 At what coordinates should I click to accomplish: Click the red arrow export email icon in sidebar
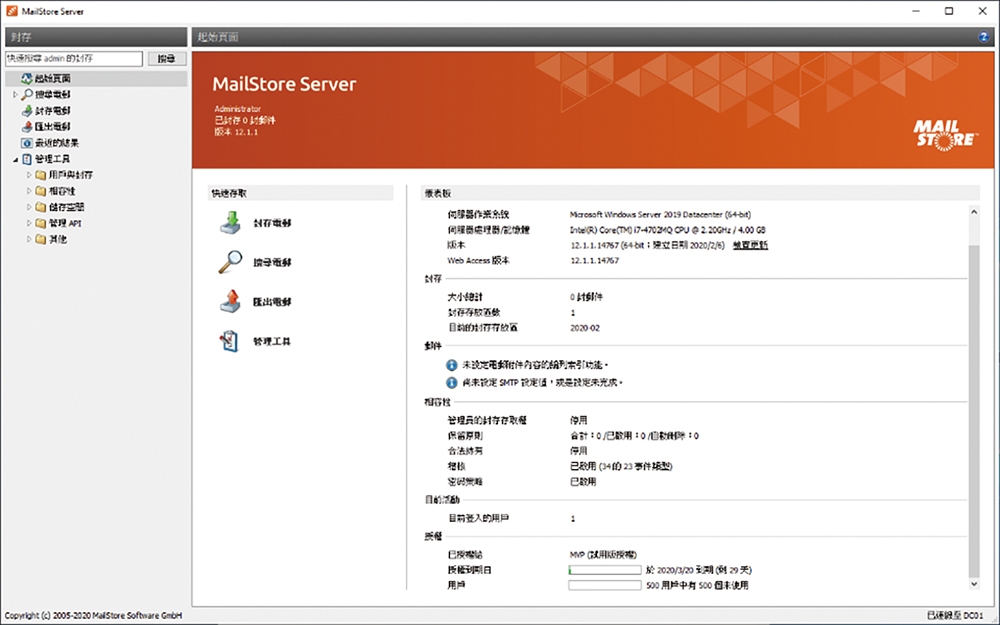27,126
